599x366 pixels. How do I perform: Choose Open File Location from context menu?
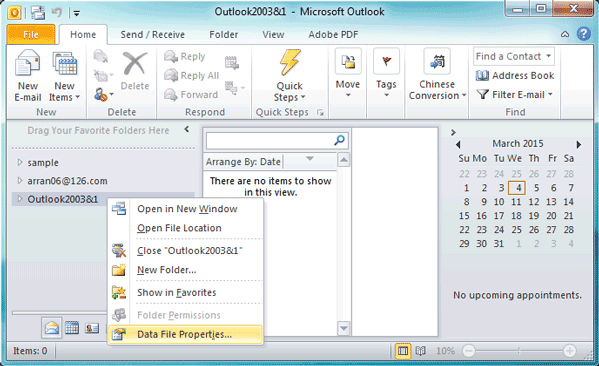point(186,228)
